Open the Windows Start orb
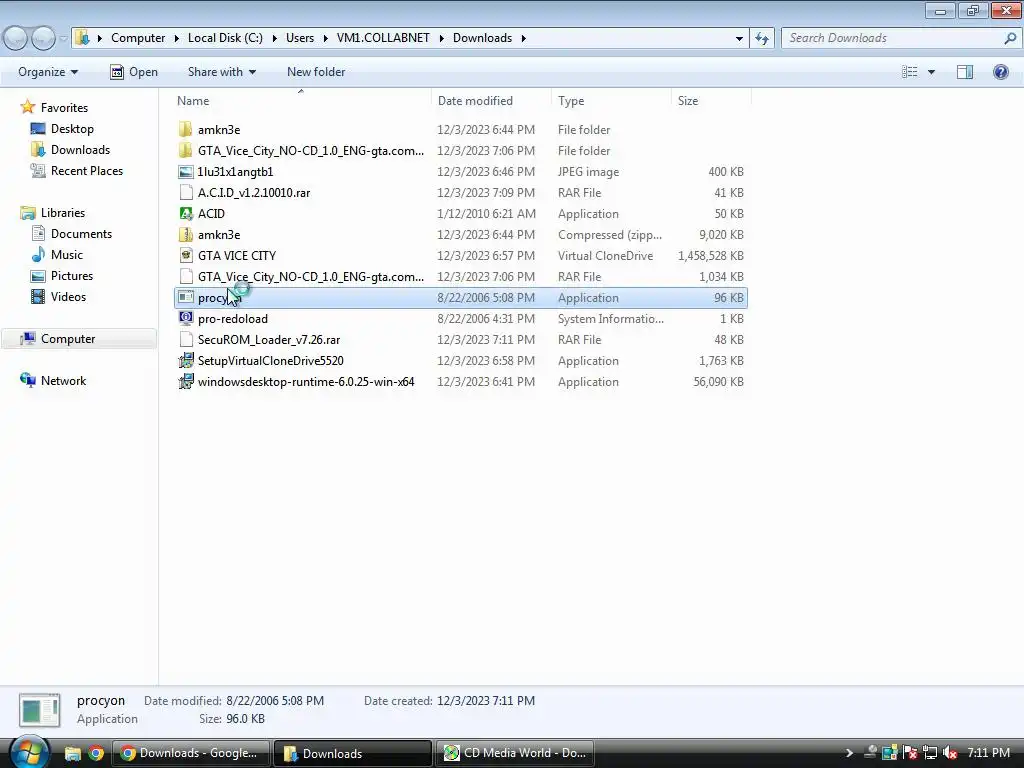The image size is (1024, 768). (x=29, y=752)
